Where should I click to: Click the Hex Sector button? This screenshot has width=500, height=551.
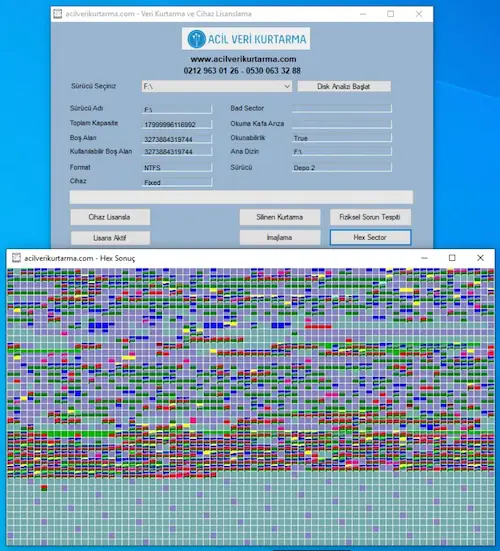point(370,238)
